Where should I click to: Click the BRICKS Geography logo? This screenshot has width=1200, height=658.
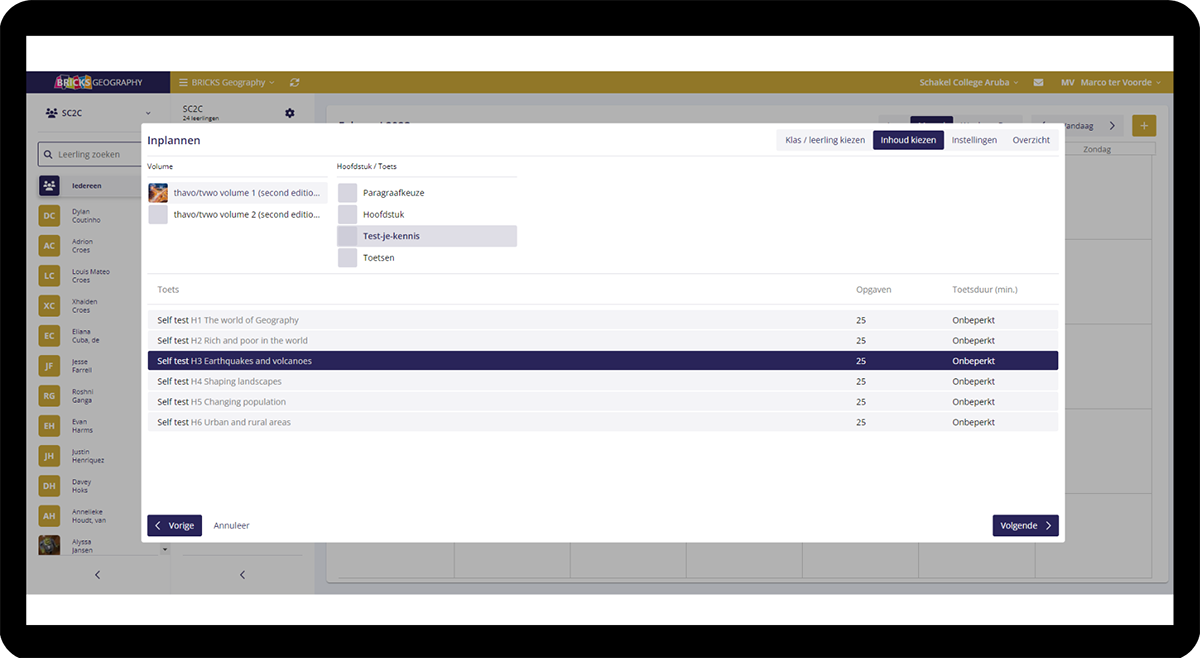click(x=98, y=83)
